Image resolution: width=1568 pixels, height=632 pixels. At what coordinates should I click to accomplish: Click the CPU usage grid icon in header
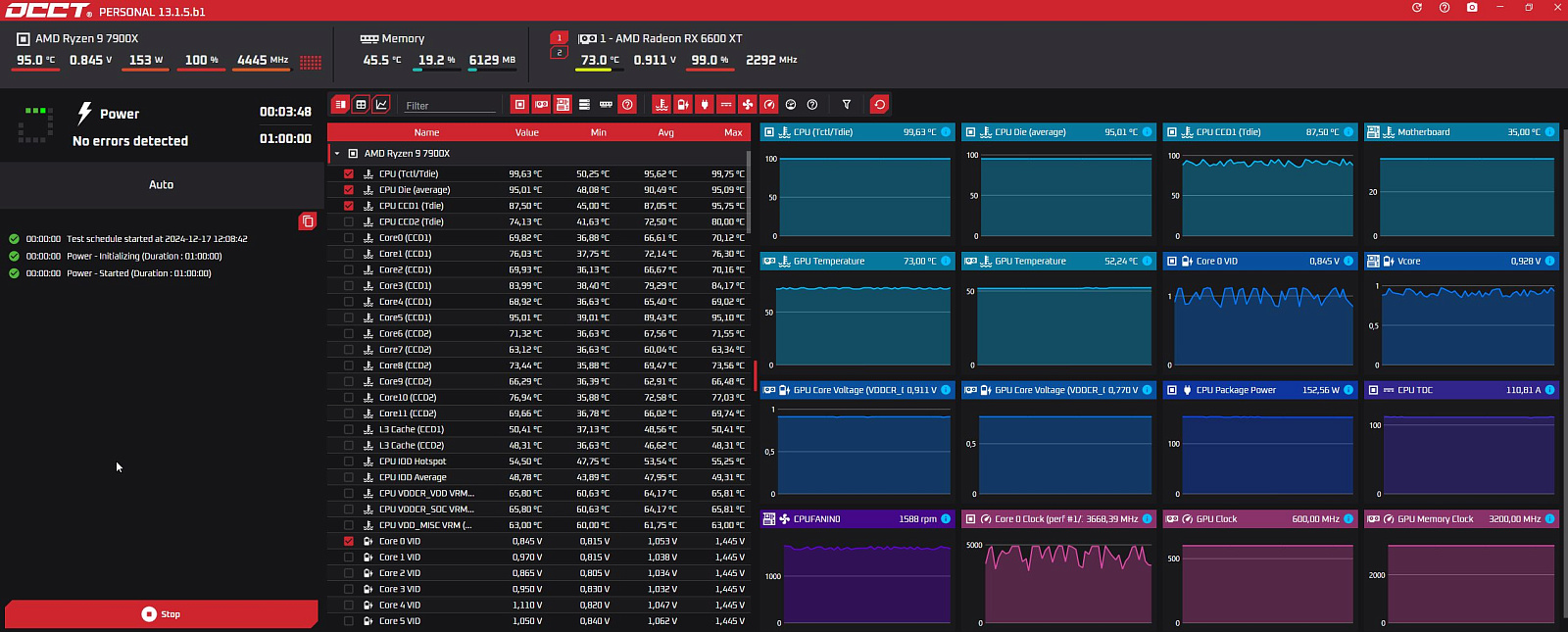(311, 62)
